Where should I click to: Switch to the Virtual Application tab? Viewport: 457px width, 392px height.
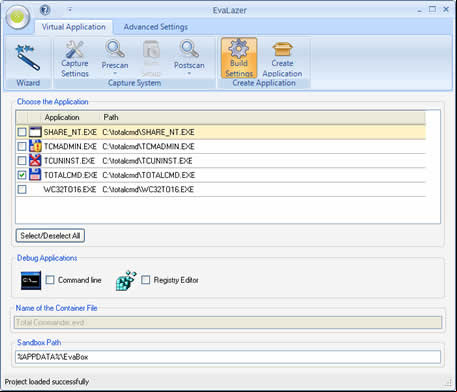click(74, 27)
